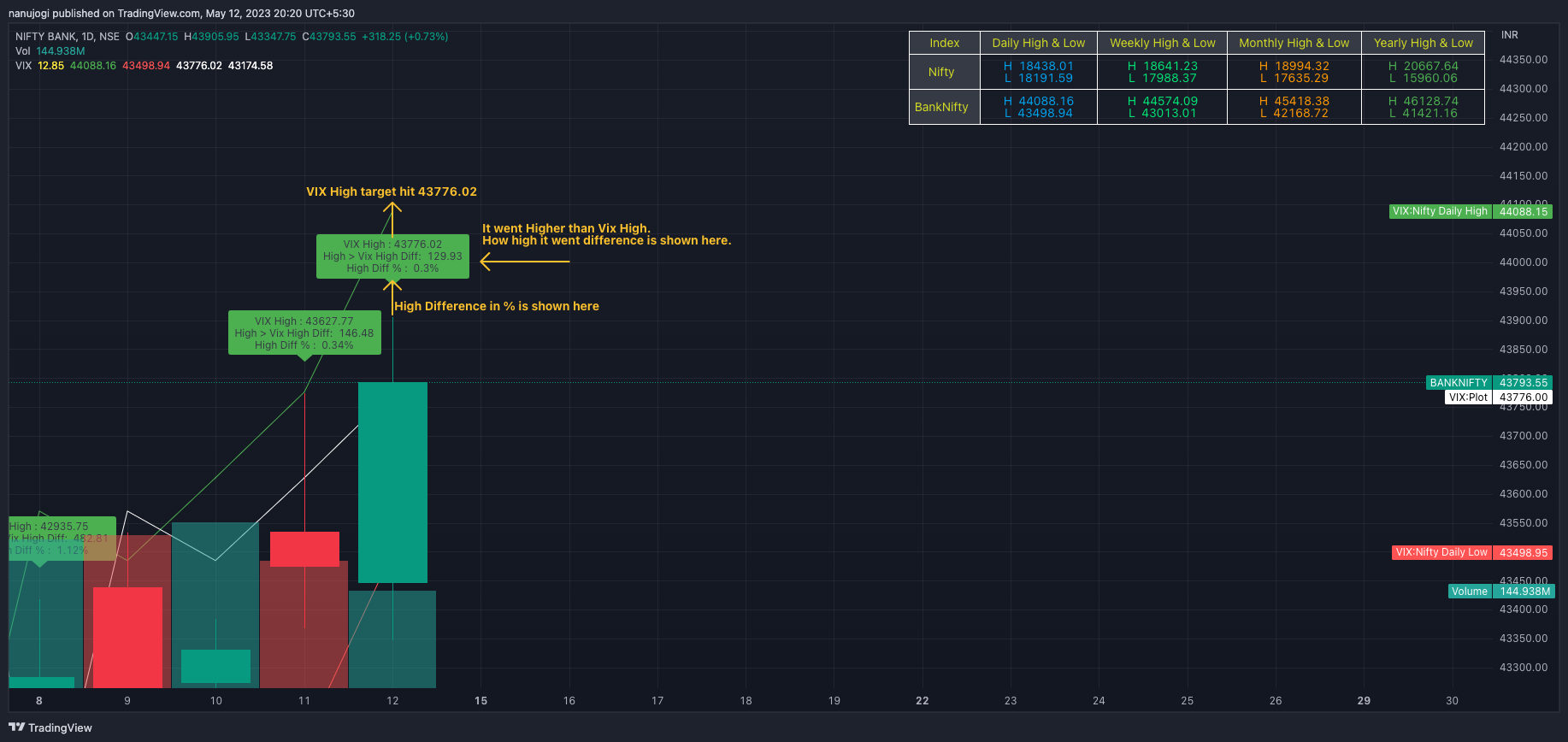Click date 22 on the time axis
Screen dimensions: 1568x742
click(922, 701)
